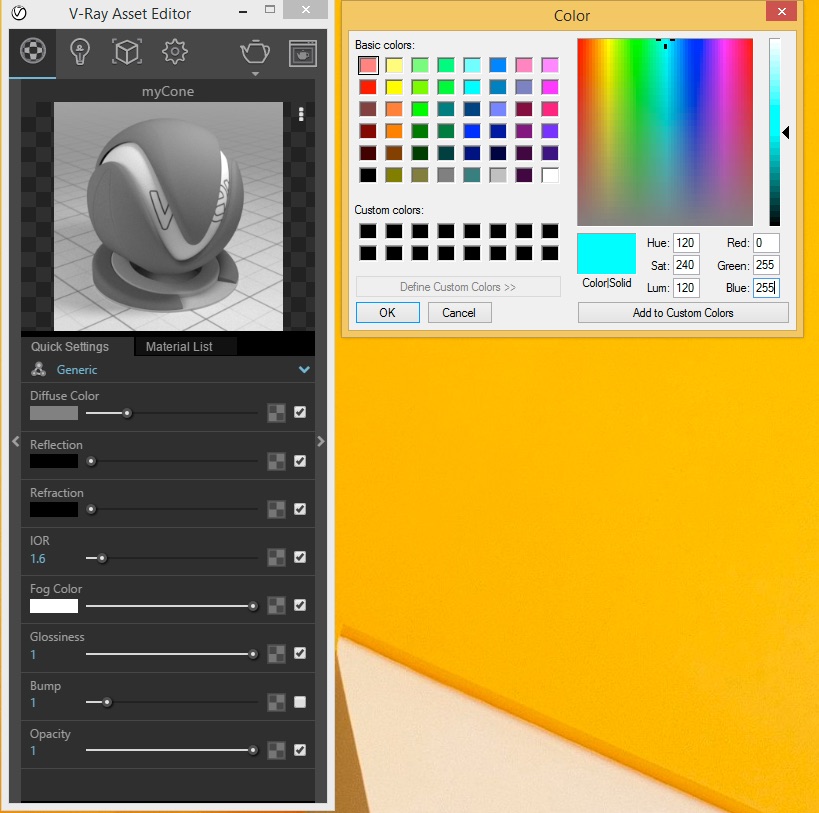Open render options arrow below teapot

[255, 74]
